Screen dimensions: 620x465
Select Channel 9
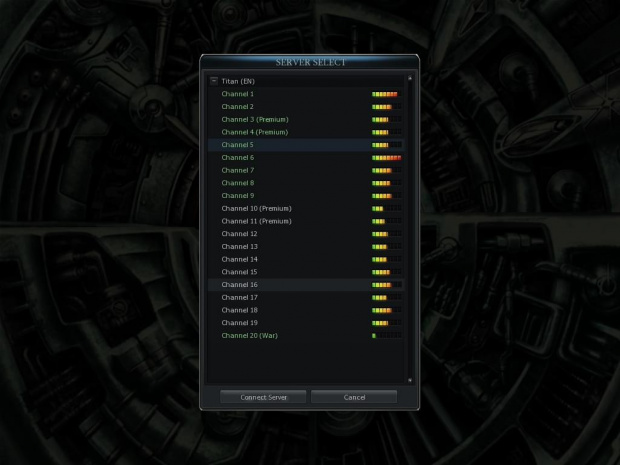tap(306, 196)
